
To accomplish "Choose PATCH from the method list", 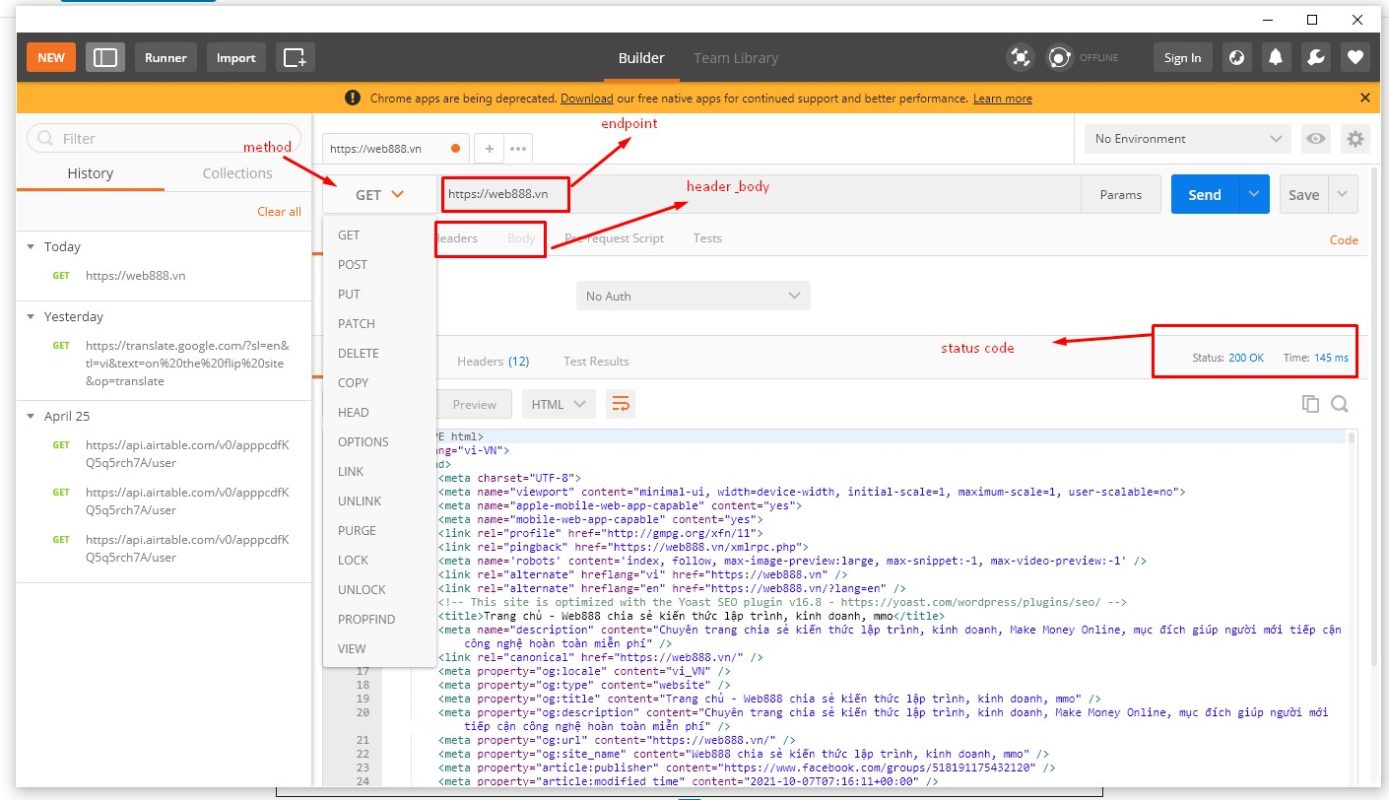I will 379,323.
